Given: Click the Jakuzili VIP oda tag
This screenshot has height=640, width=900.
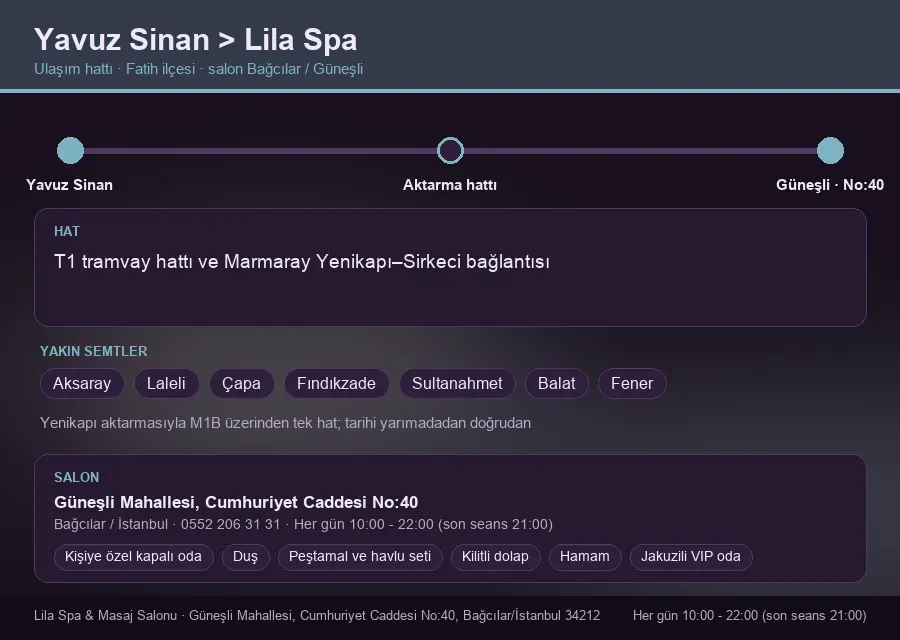Looking at the screenshot, I should pos(691,557).
